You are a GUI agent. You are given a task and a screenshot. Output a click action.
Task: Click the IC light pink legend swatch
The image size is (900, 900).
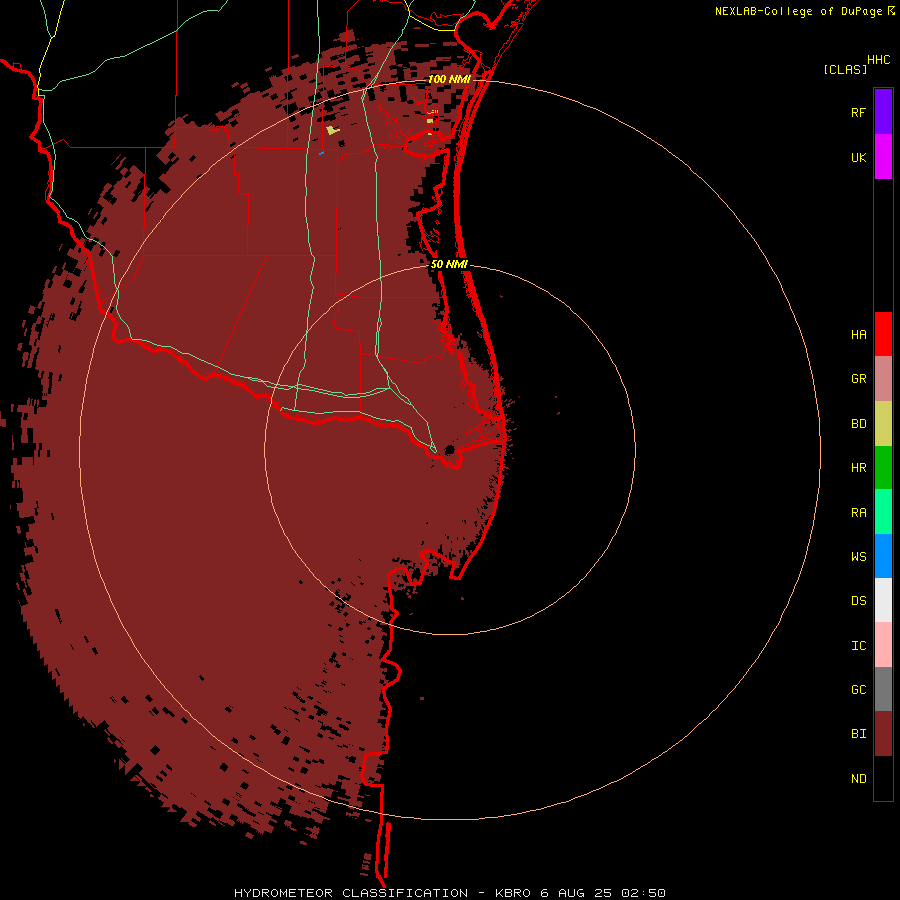click(x=883, y=645)
